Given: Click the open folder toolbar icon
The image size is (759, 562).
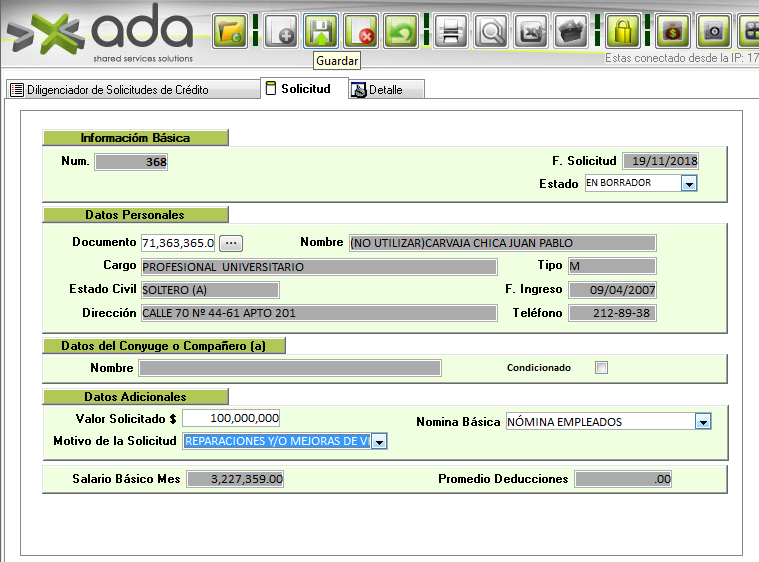Looking at the screenshot, I should 230,31.
